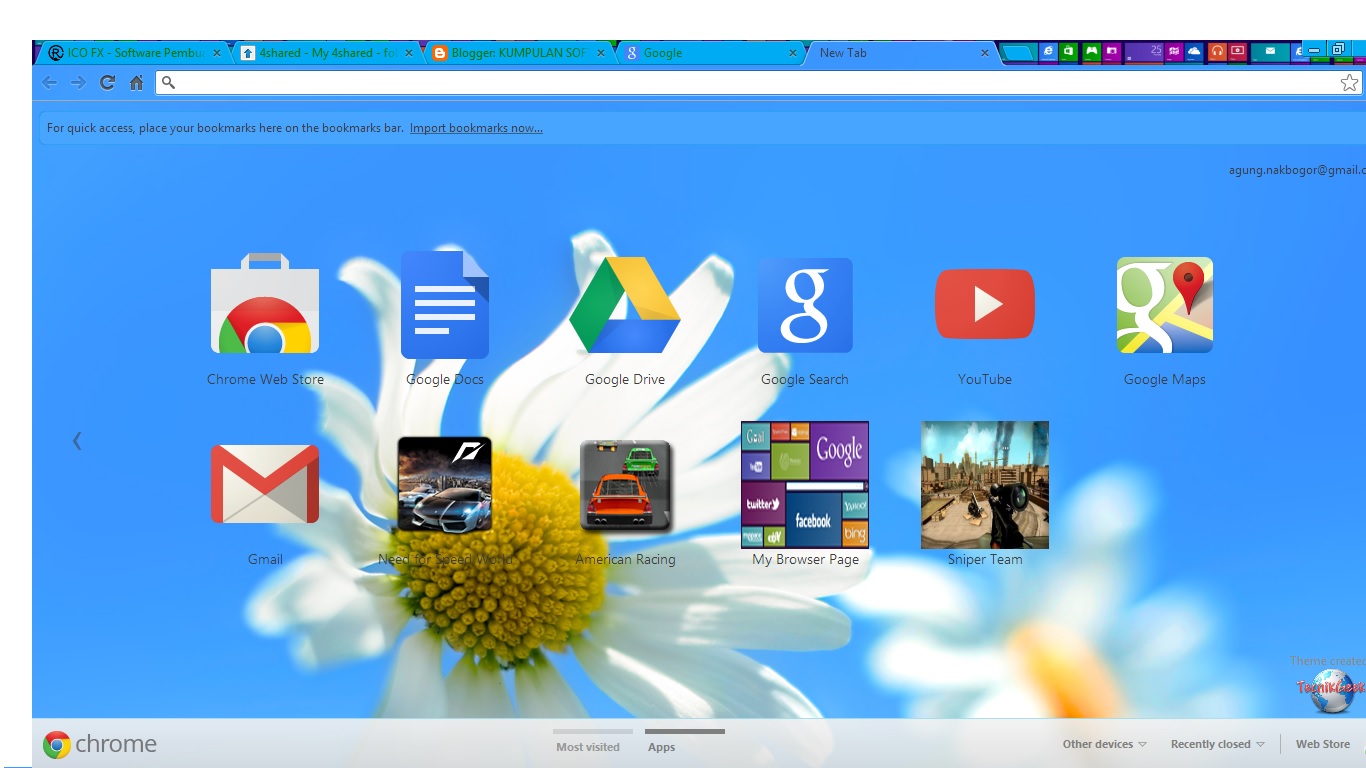
Task: Open a new tab with the button
Action: (x=1018, y=53)
